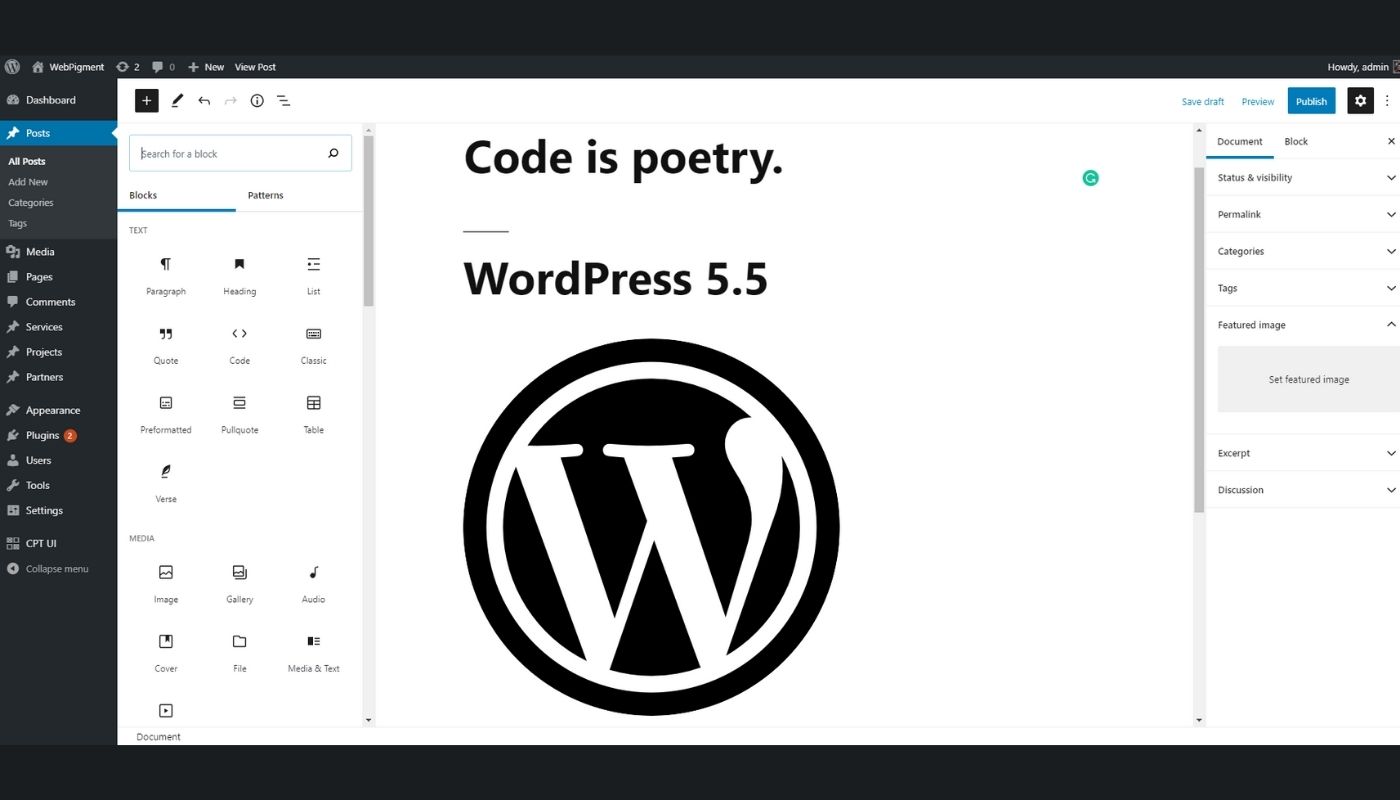Viewport: 1400px width, 800px height.
Task: Insert the Video block below Cover
Action: [166, 711]
